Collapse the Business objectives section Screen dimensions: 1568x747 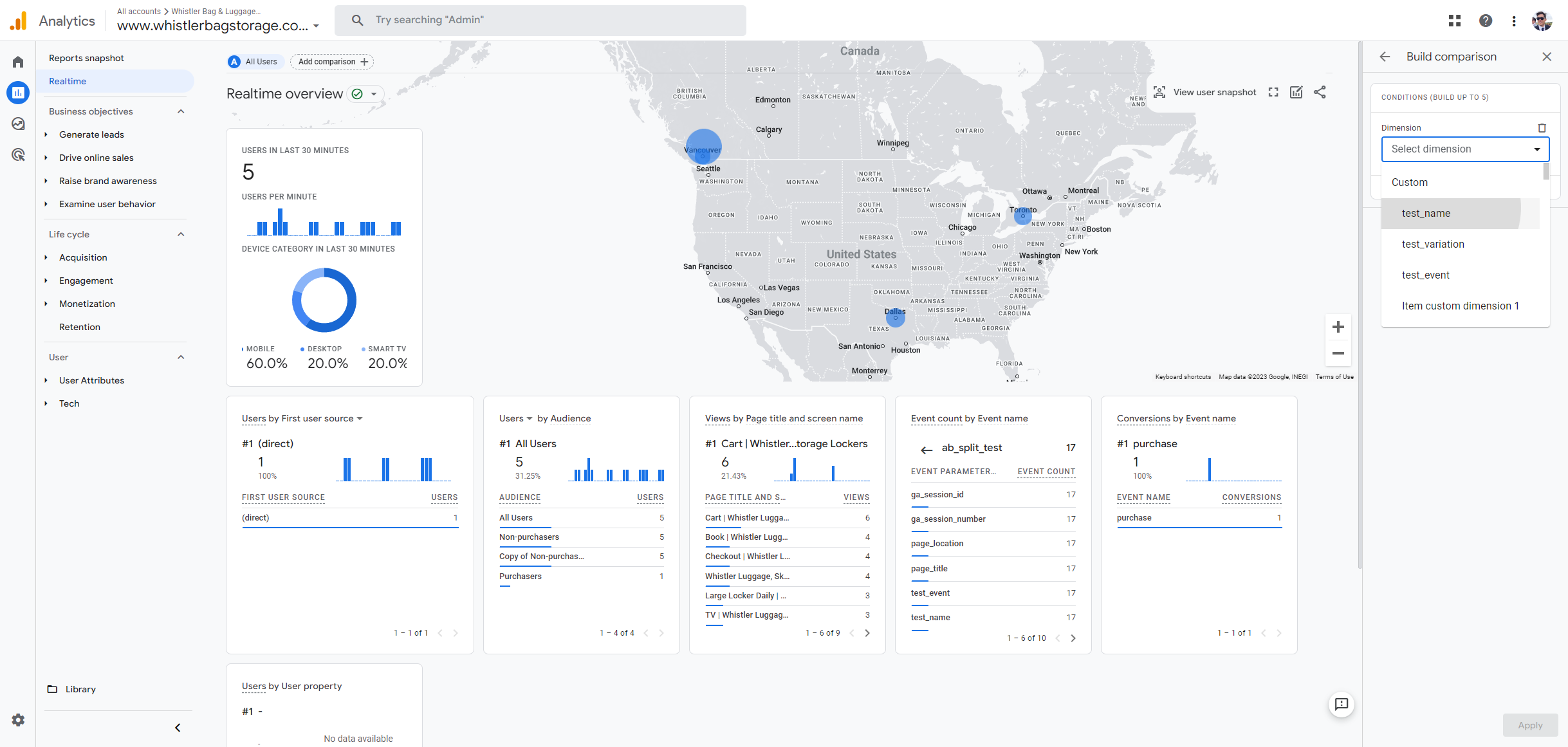(181, 111)
